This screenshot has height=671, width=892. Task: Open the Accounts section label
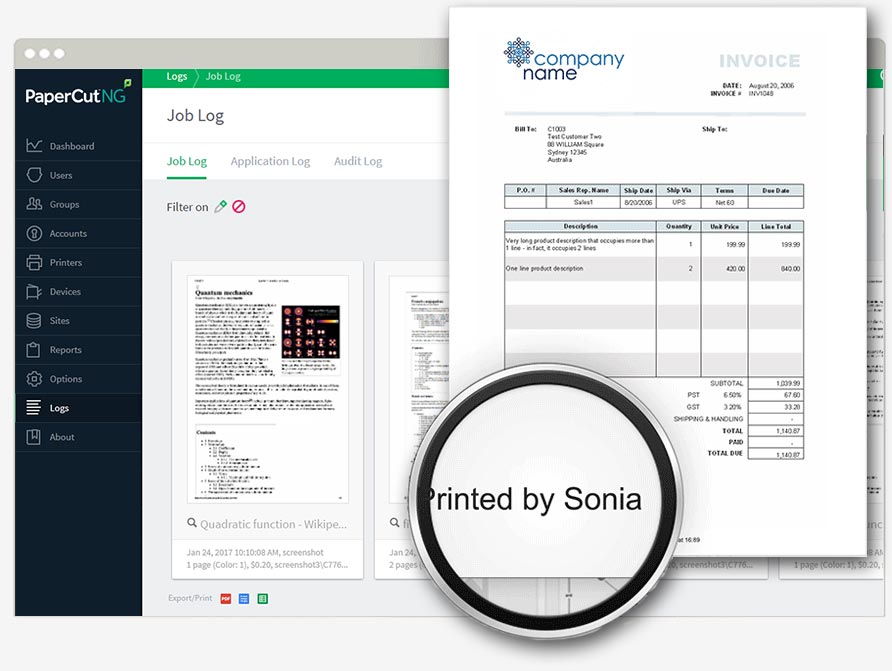tap(68, 233)
